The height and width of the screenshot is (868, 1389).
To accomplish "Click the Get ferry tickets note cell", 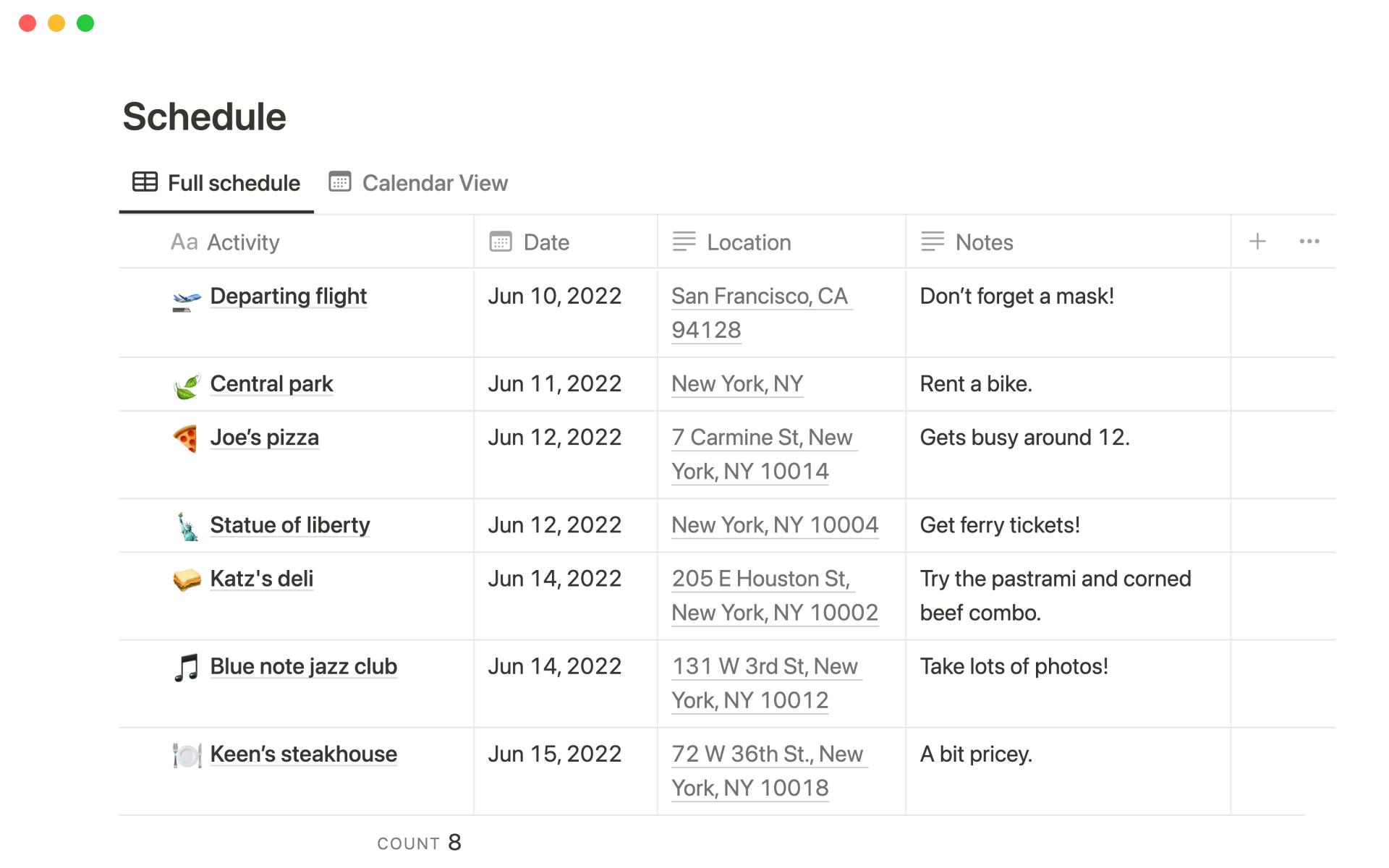I will 1000,525.
